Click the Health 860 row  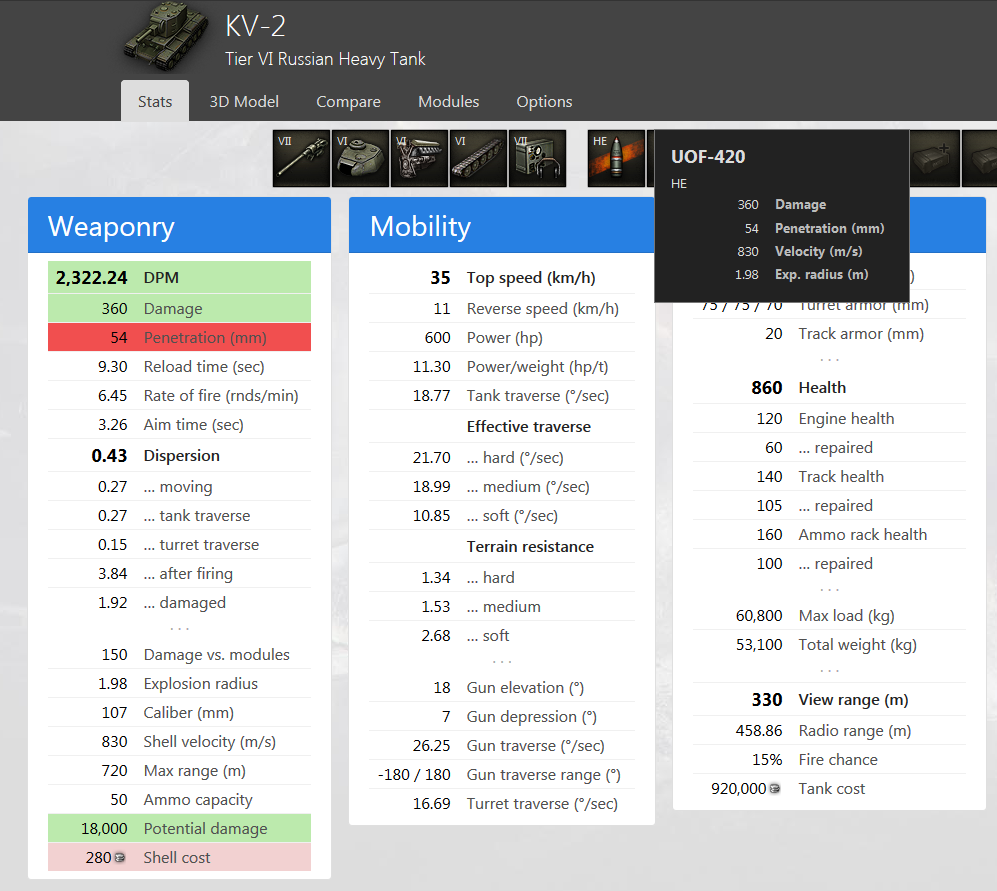click(x=829, y=387)
